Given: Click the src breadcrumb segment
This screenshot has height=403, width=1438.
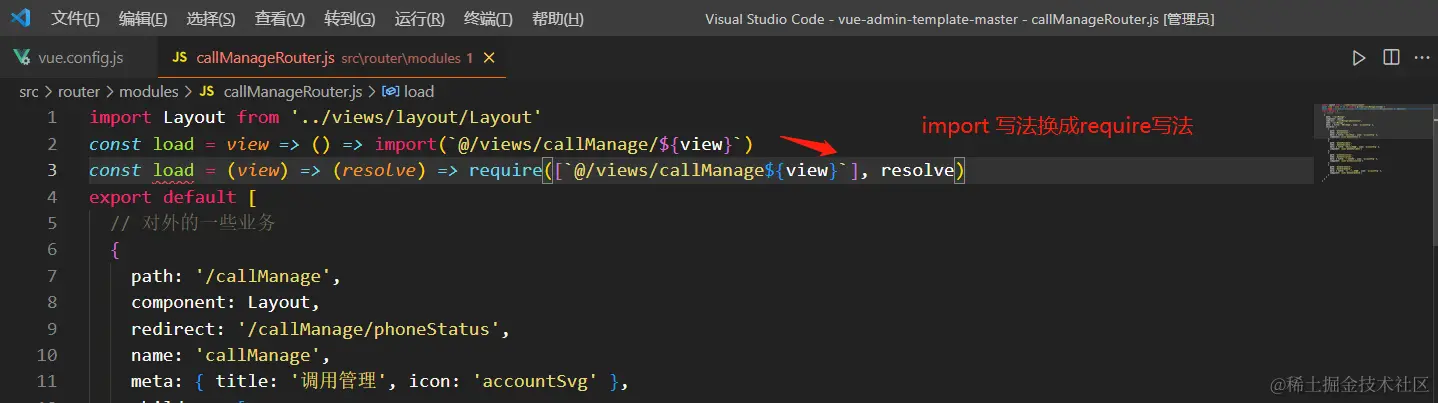Looking at the screenshot, I should [29, 91].
